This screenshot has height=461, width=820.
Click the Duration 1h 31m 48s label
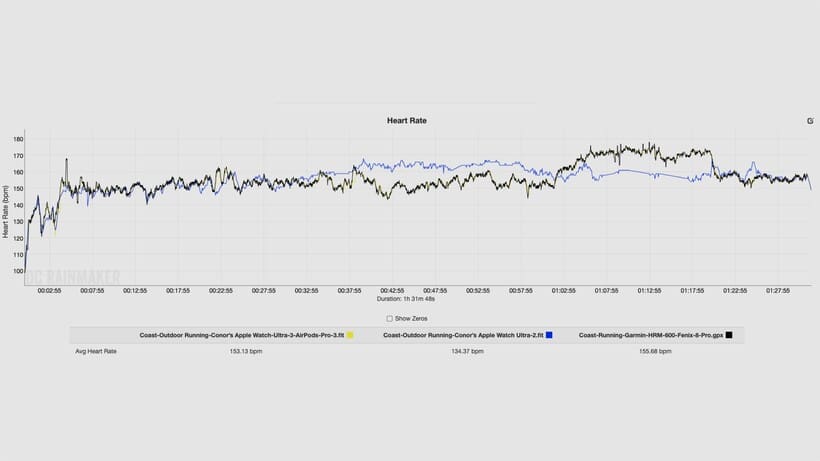(x=410, y=299)
